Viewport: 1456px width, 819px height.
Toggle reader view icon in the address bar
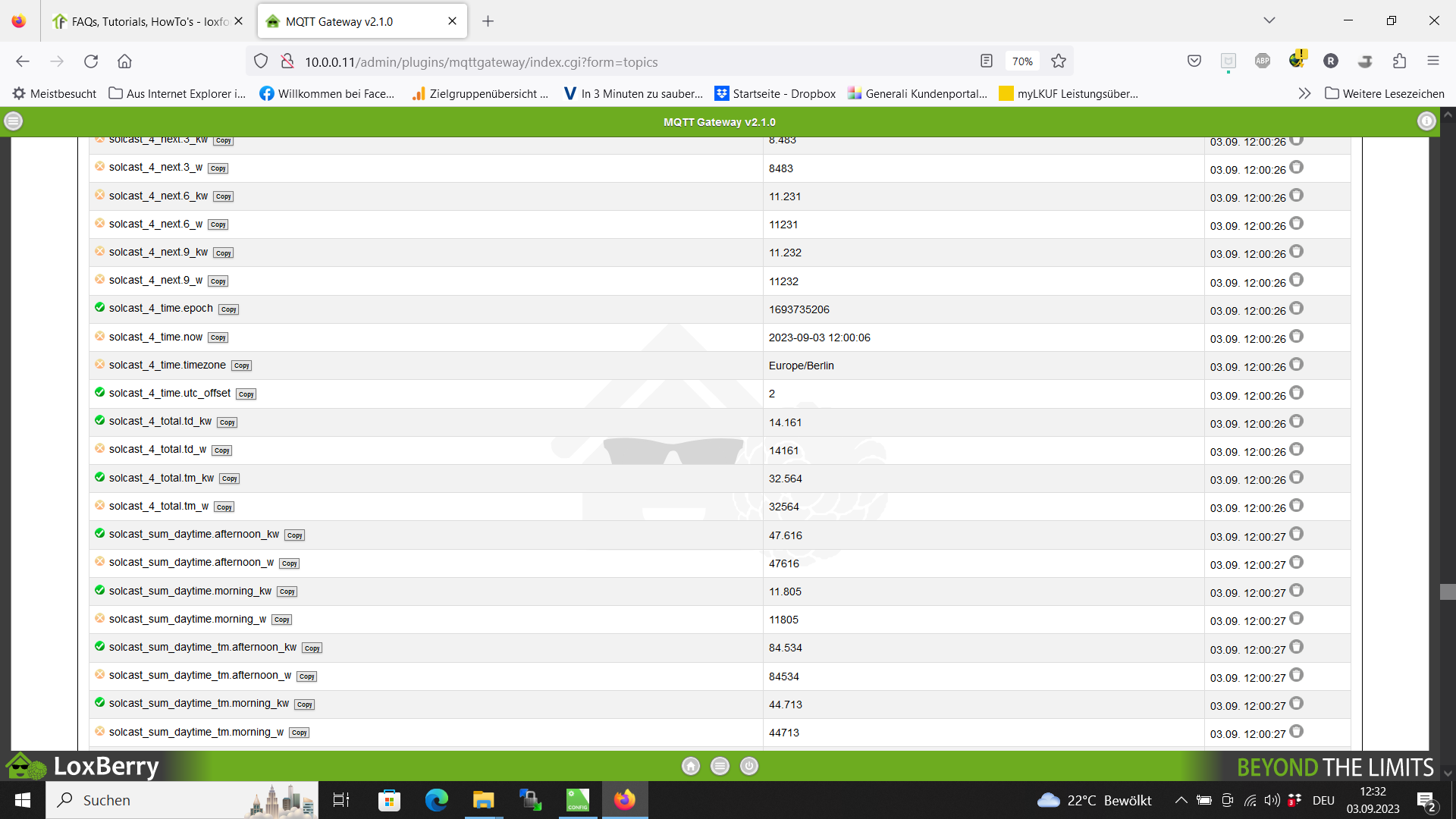click(986, 61)
